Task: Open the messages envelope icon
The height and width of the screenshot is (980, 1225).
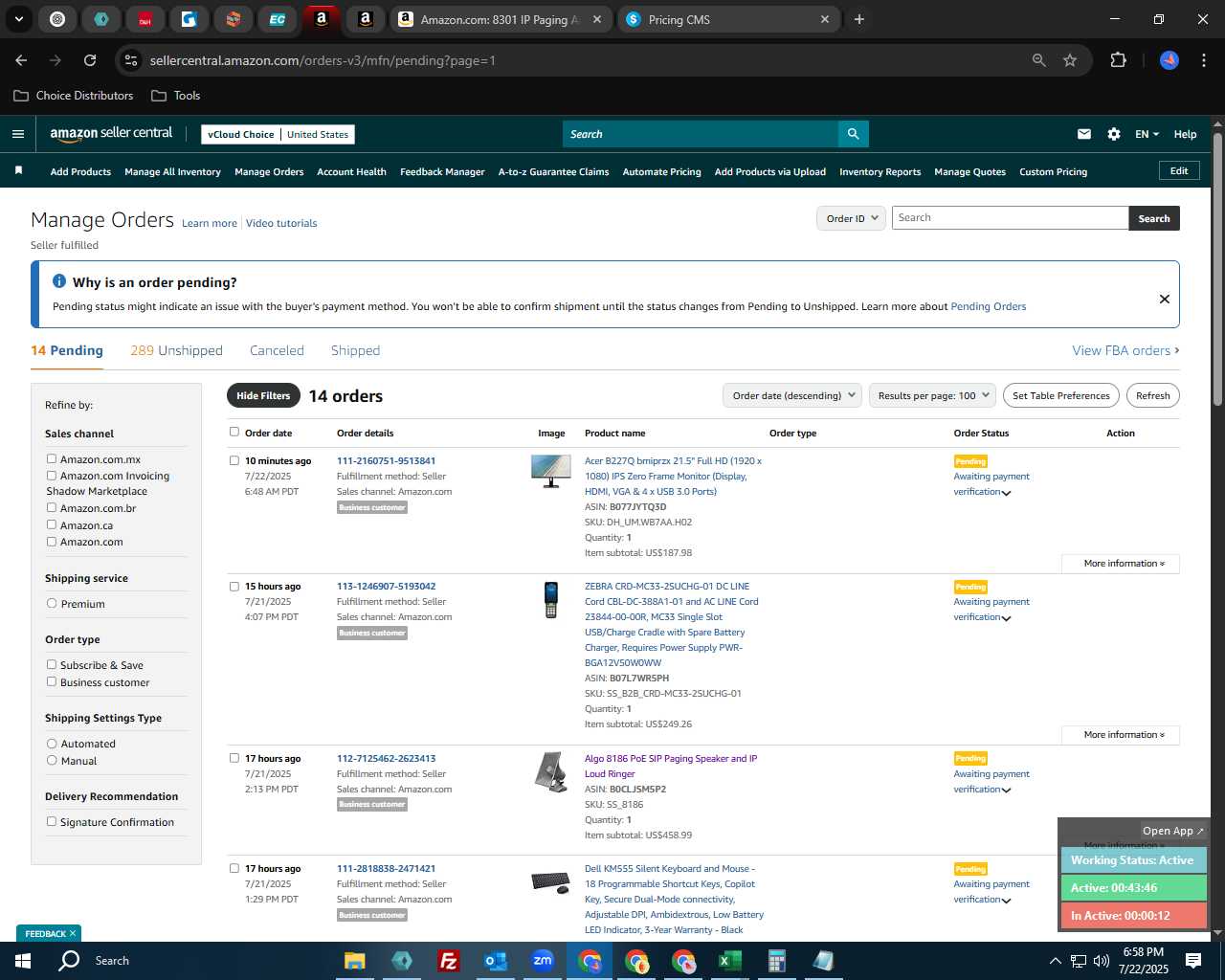Action: (x=1084, y=134)
